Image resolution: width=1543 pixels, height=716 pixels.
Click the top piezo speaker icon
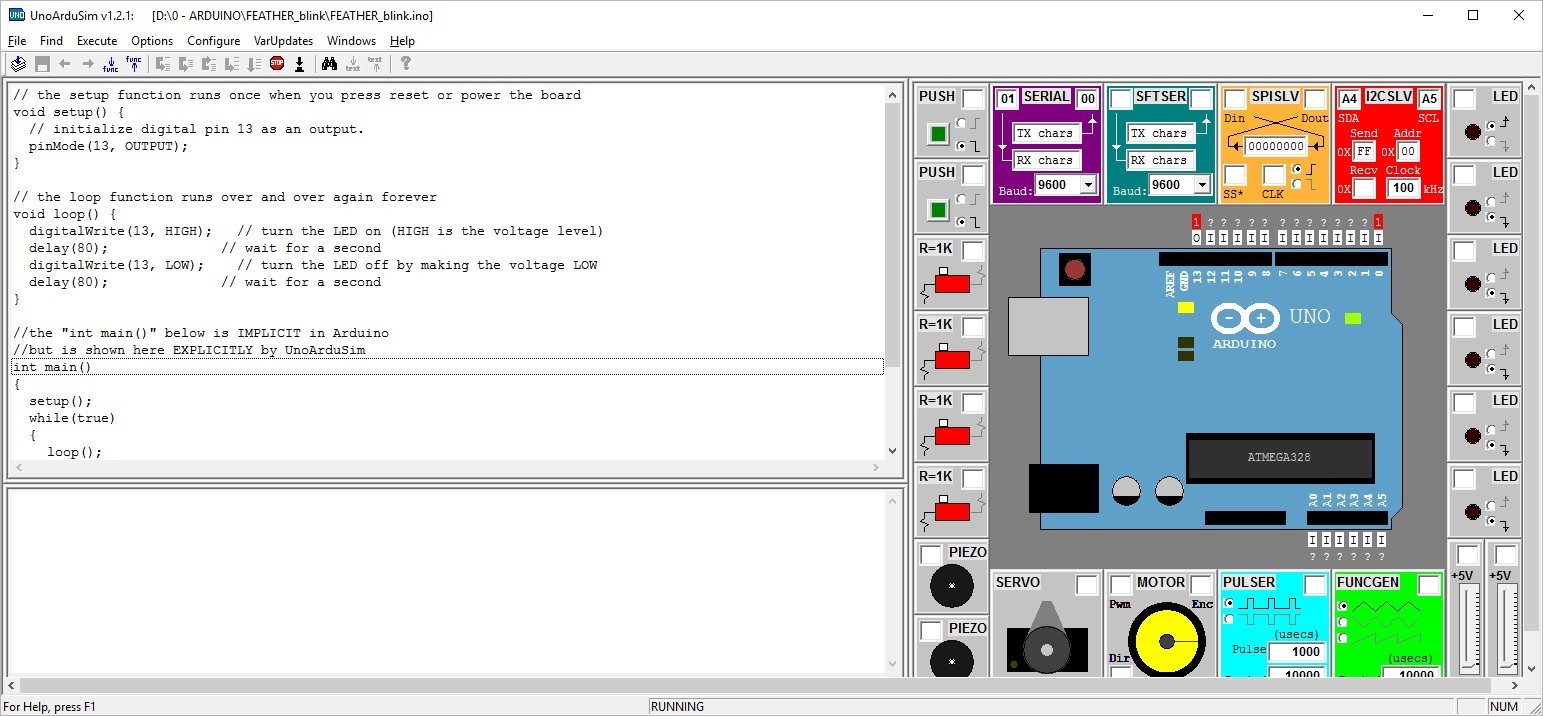pyautogui.click(x=952, y=586)
